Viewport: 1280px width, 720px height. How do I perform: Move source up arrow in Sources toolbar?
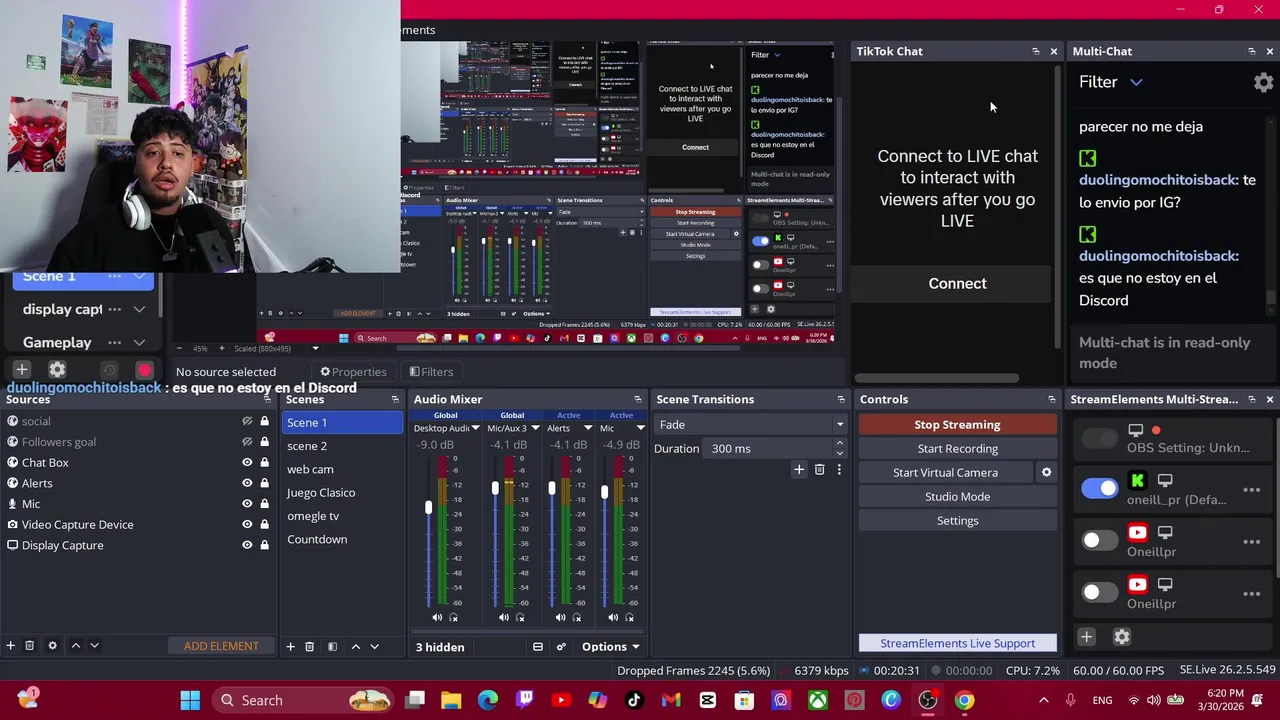pos(75,646)
